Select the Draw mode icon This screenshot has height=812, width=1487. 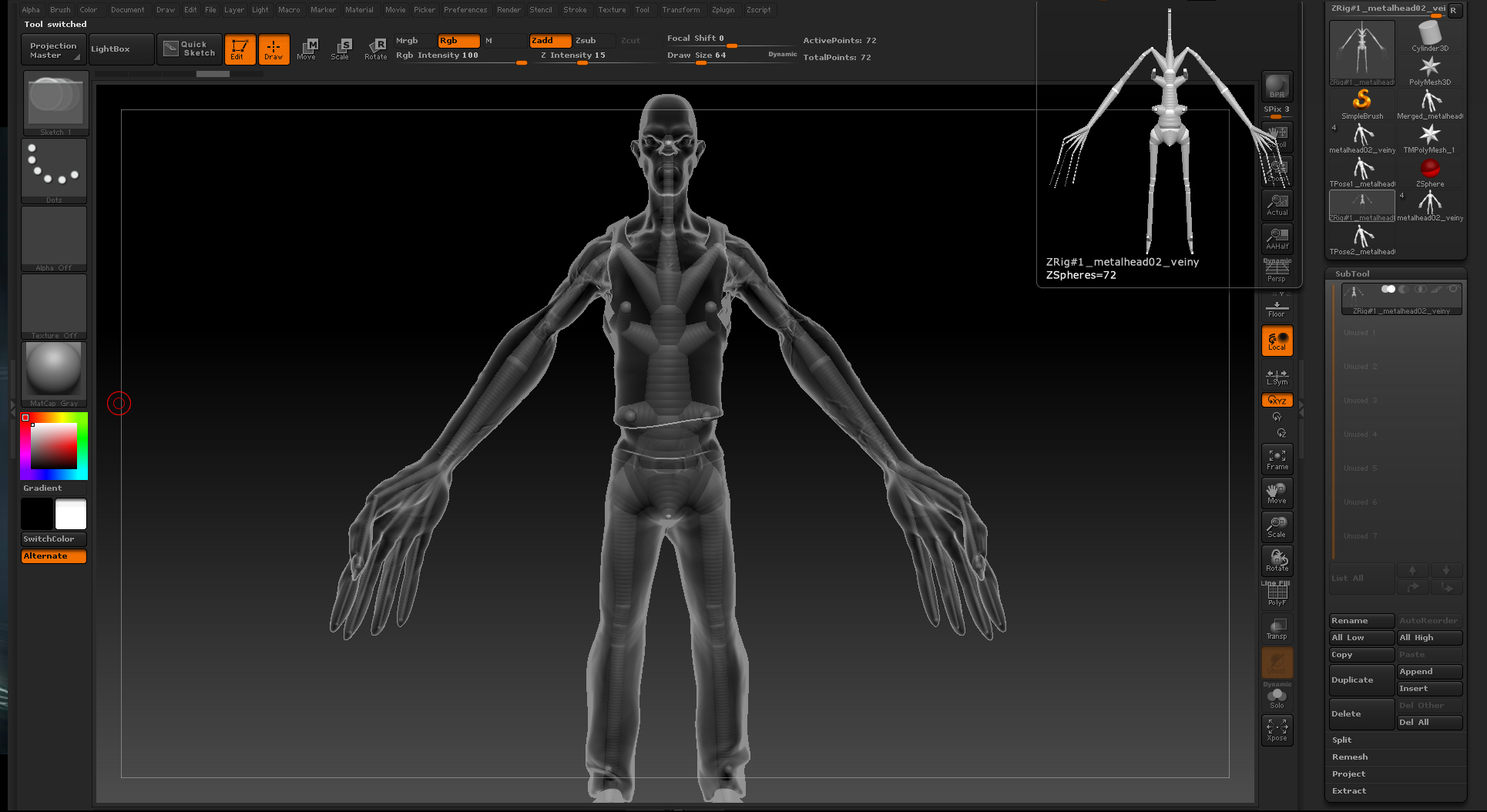tap(274, 49)
